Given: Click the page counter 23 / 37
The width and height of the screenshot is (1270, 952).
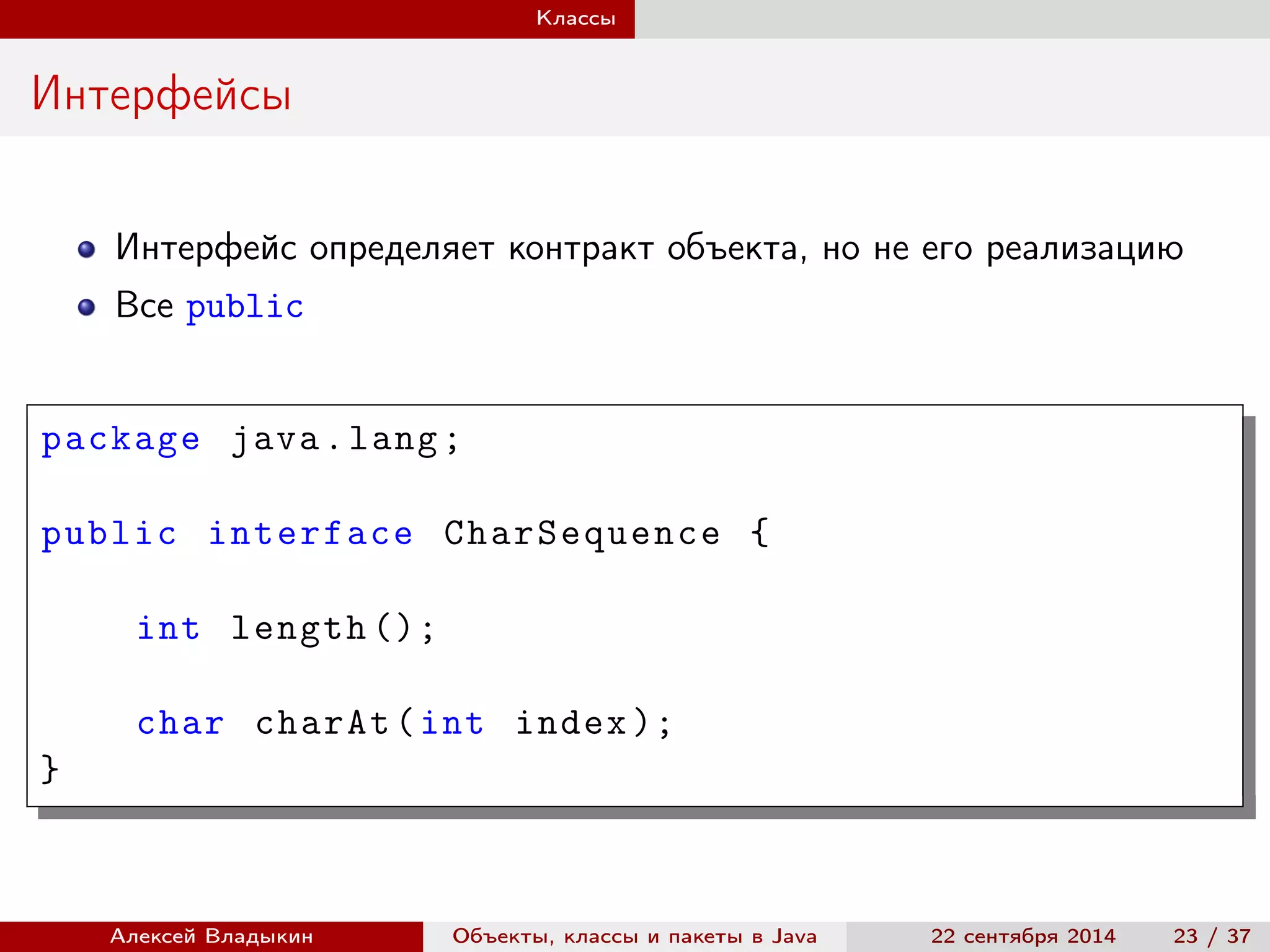Looking at the screenshot, I should coord(1212,936).
